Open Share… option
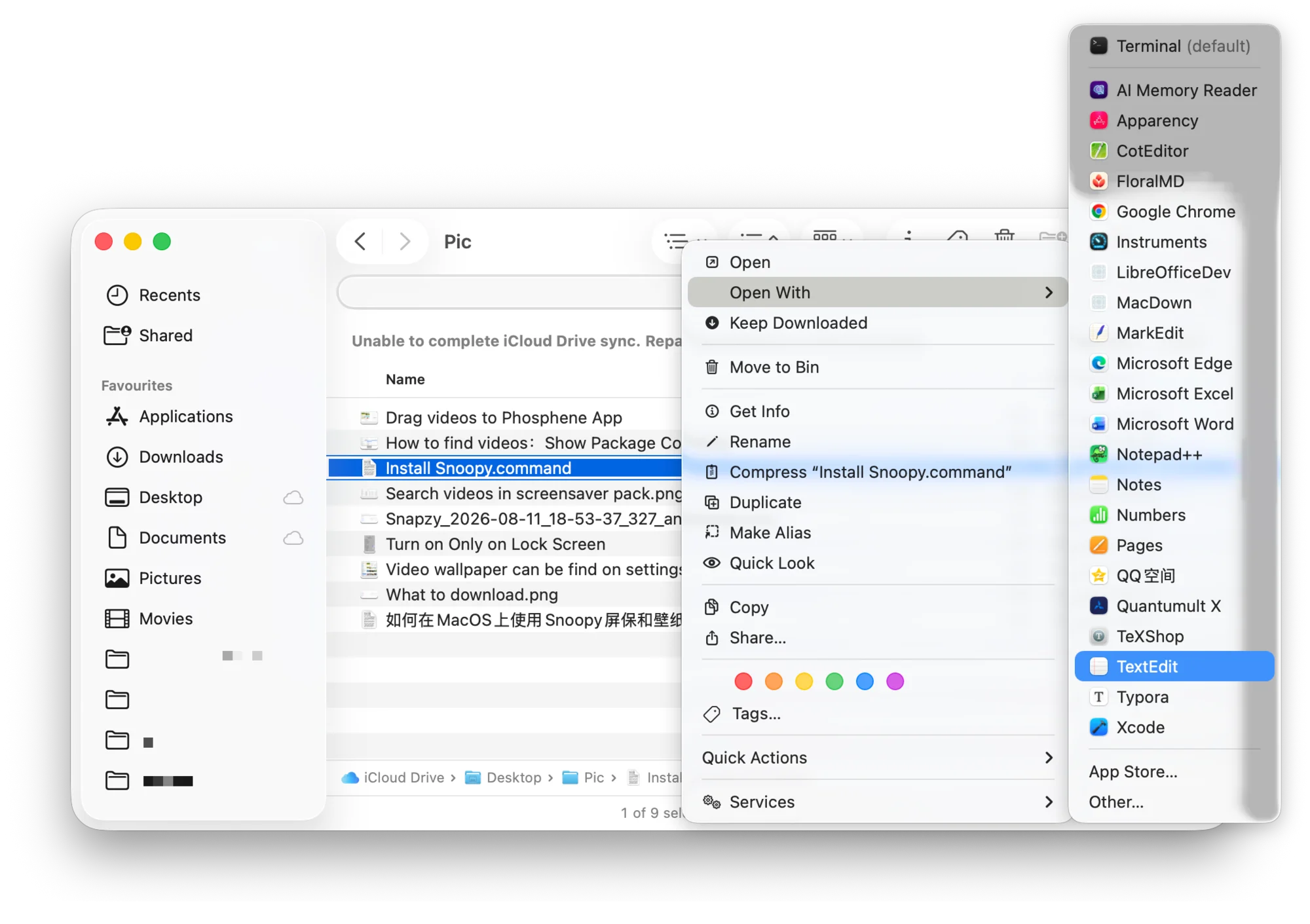This screenshot has height=924, width=1310. [x=878, y=638]
